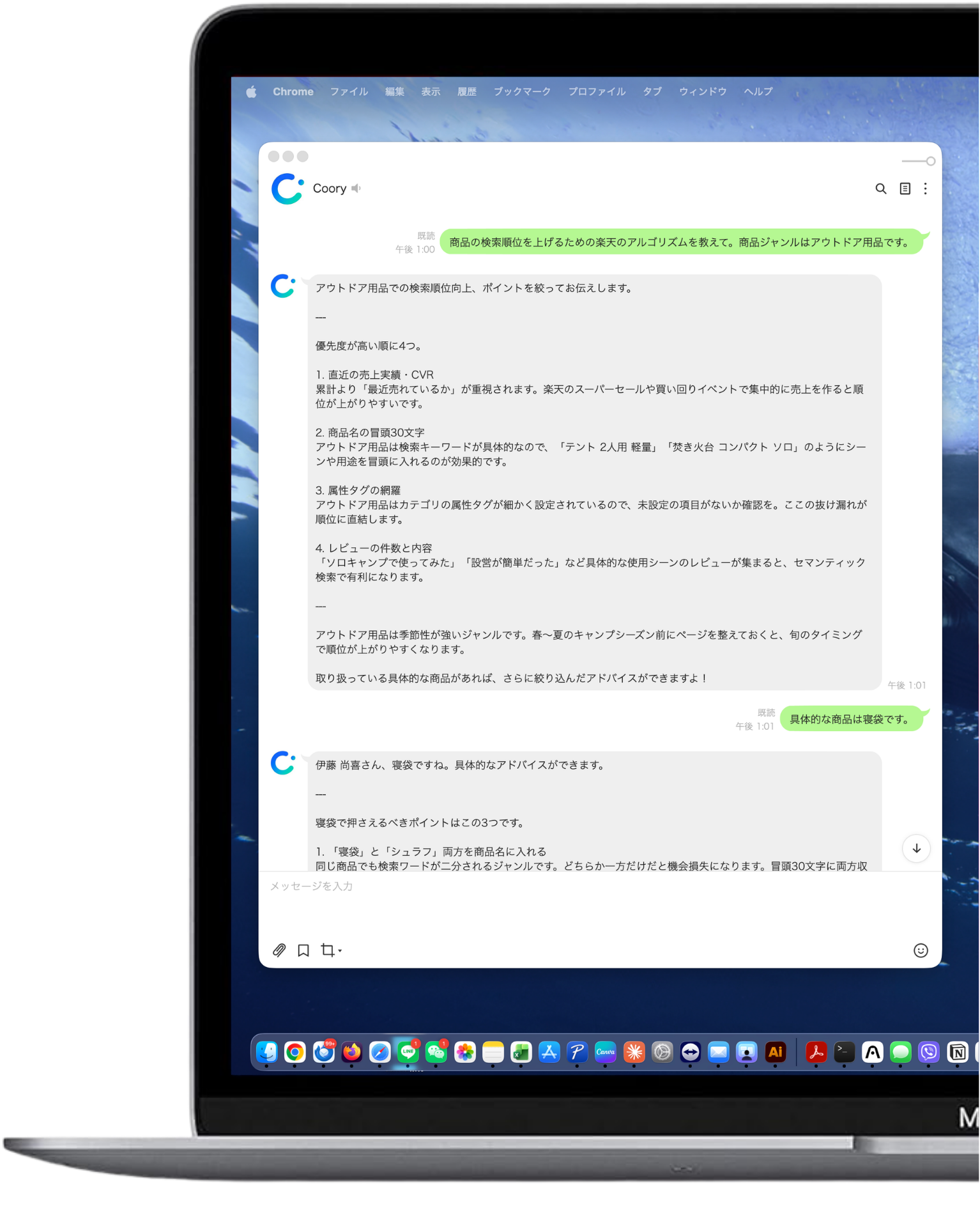
Task: Open Safari from the dock
Action: (379, 1052)
